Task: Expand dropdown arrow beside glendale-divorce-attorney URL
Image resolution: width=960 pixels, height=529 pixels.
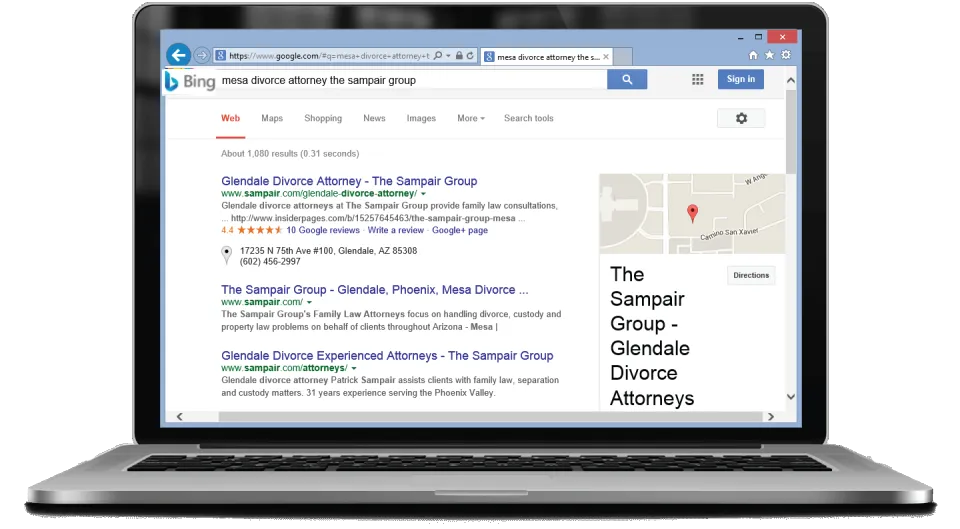Action: (423, 193)
